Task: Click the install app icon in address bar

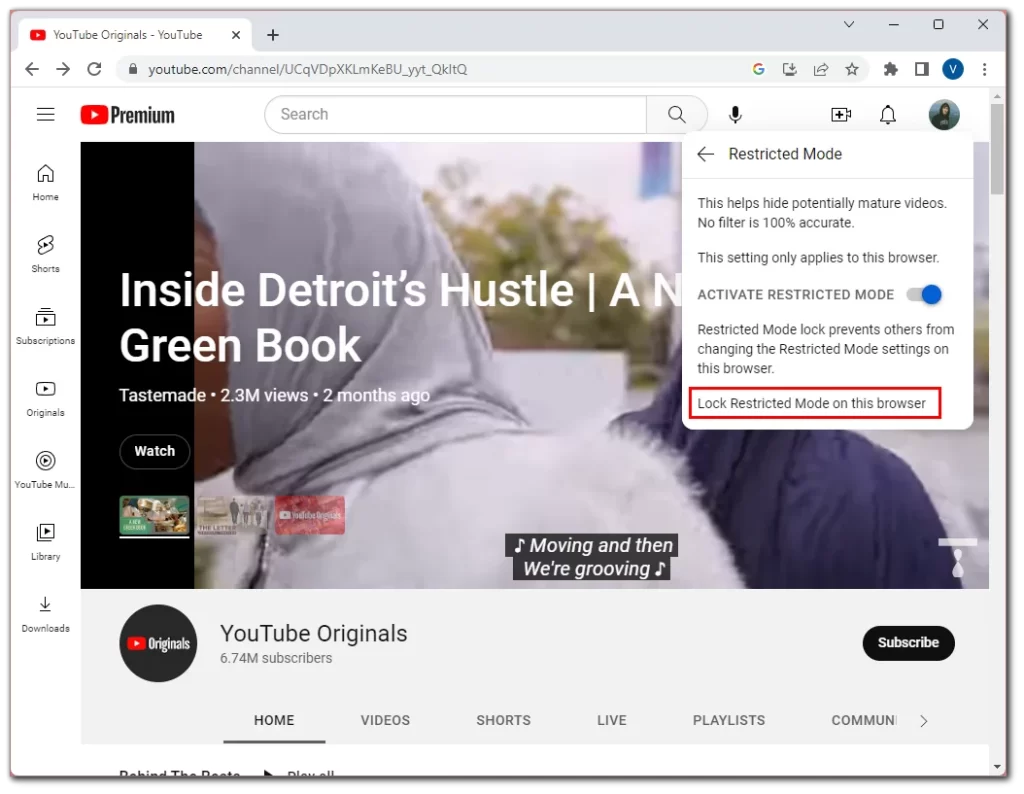Action: click(790, 69)
